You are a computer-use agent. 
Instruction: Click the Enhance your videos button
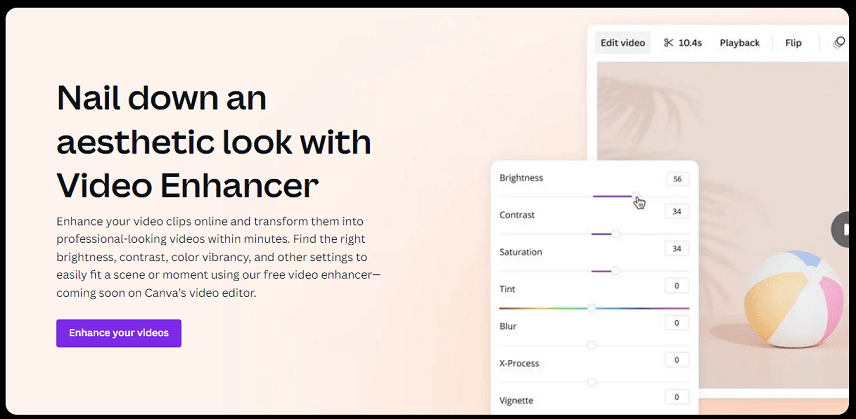118,333
